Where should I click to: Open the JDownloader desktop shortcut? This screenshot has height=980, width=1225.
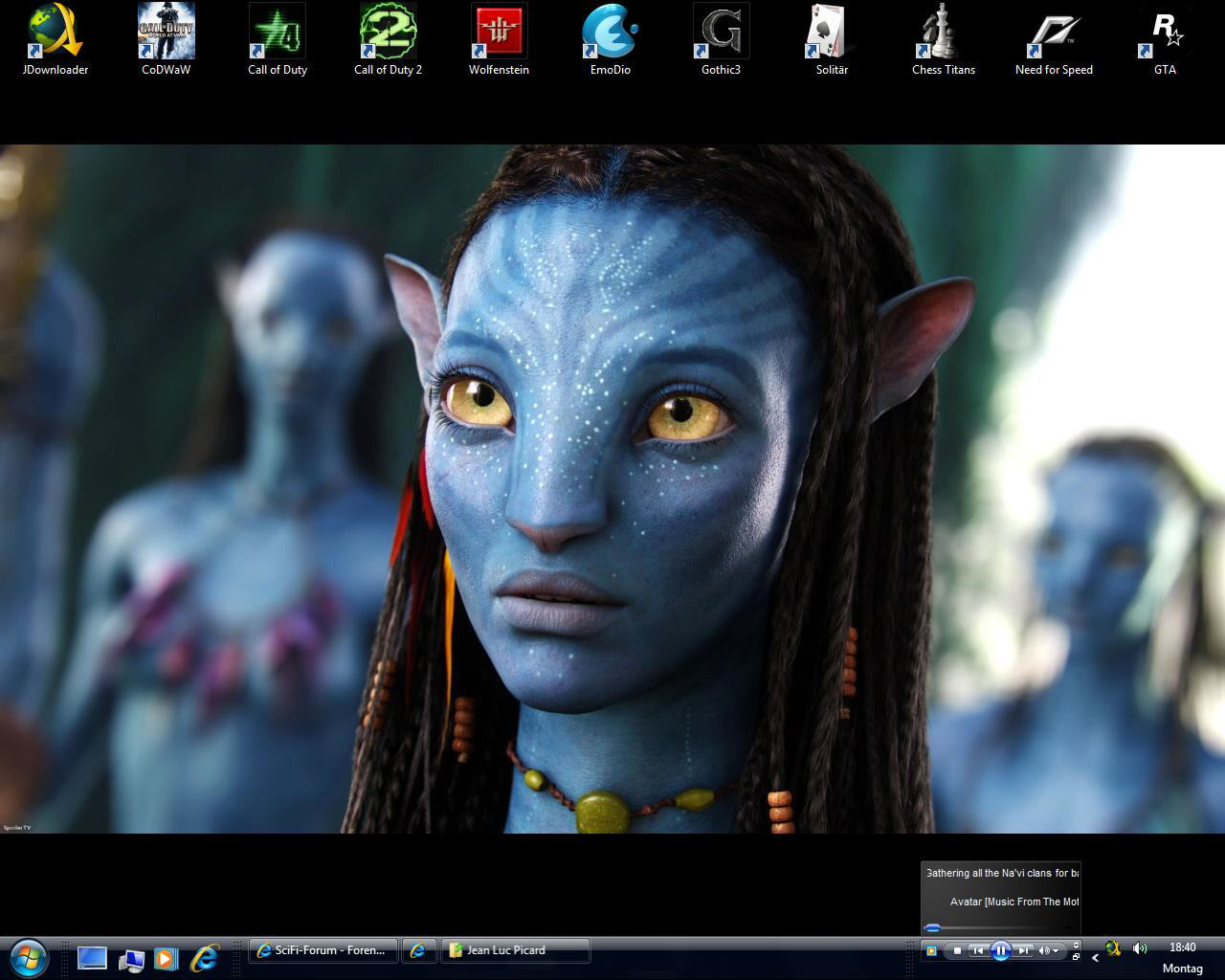(x=55, y=33)
